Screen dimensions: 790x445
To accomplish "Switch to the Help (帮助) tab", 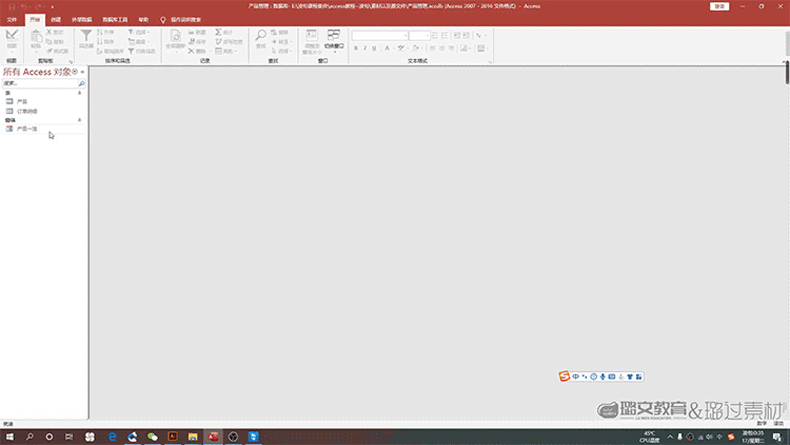I will (x=144, y=20).
